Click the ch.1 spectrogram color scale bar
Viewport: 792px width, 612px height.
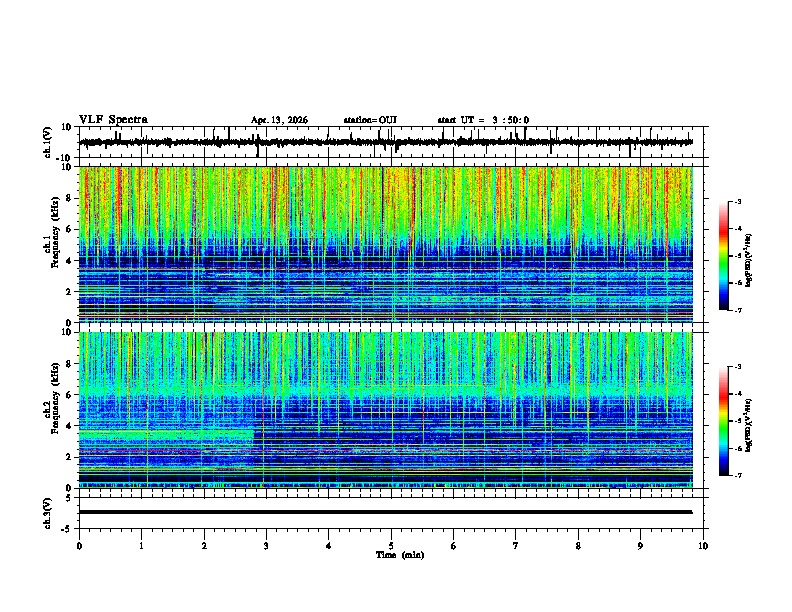[x=723, y=256]
